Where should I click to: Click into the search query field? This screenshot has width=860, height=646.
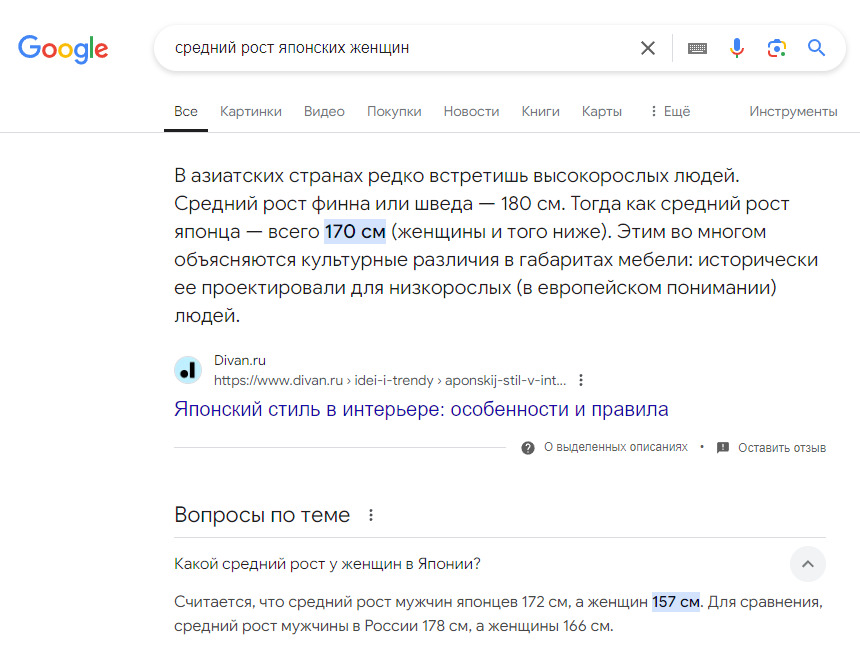(400, 48)
